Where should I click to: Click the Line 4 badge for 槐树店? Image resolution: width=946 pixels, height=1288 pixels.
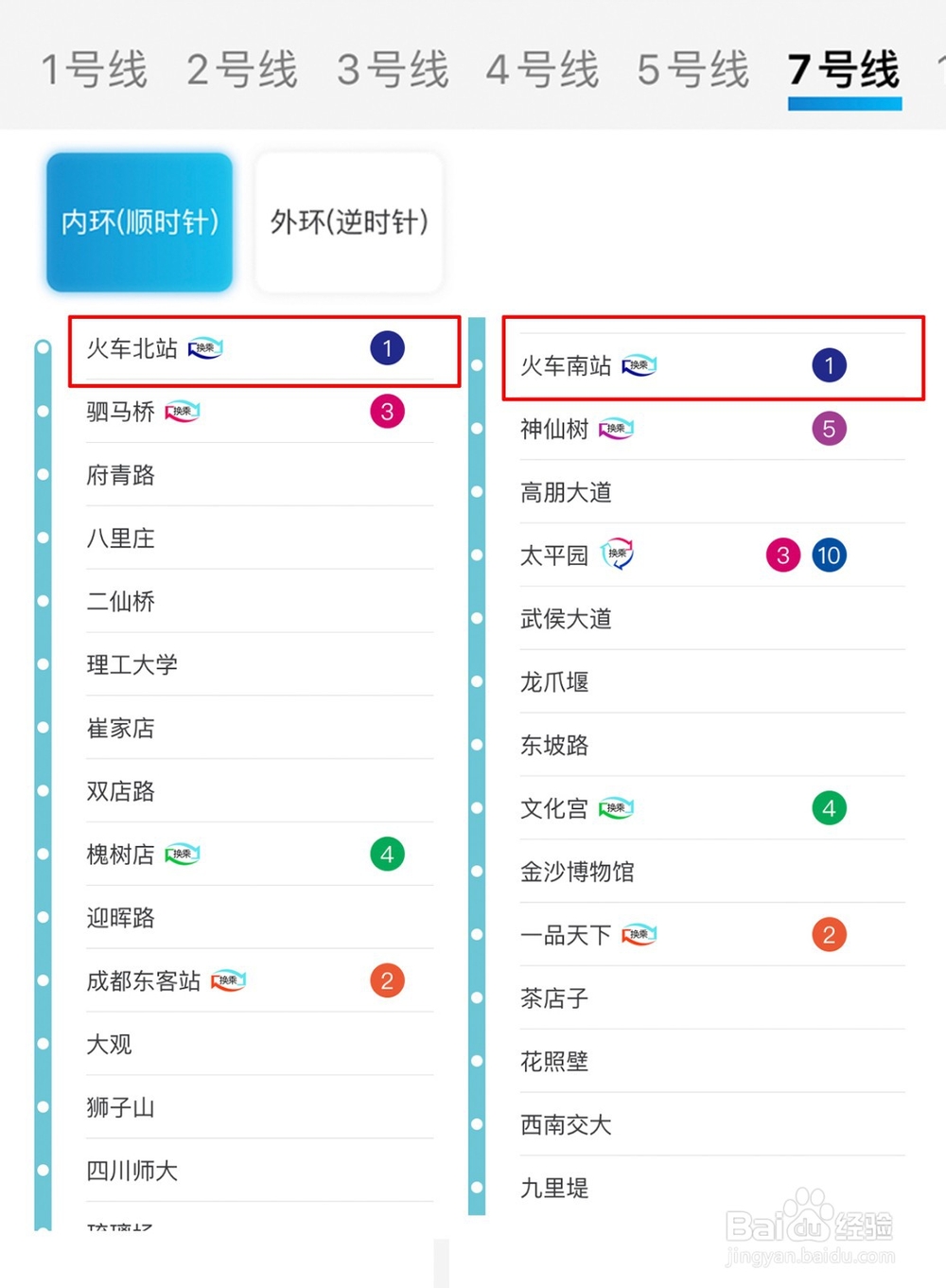pyautogui.click(x=387, y=855)
